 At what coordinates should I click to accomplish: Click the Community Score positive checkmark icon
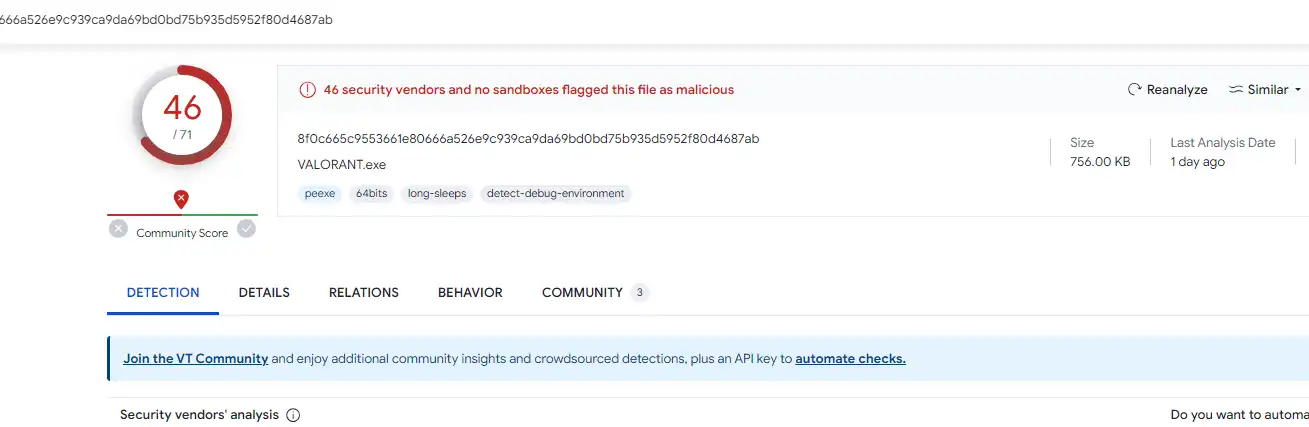[246, 229]
